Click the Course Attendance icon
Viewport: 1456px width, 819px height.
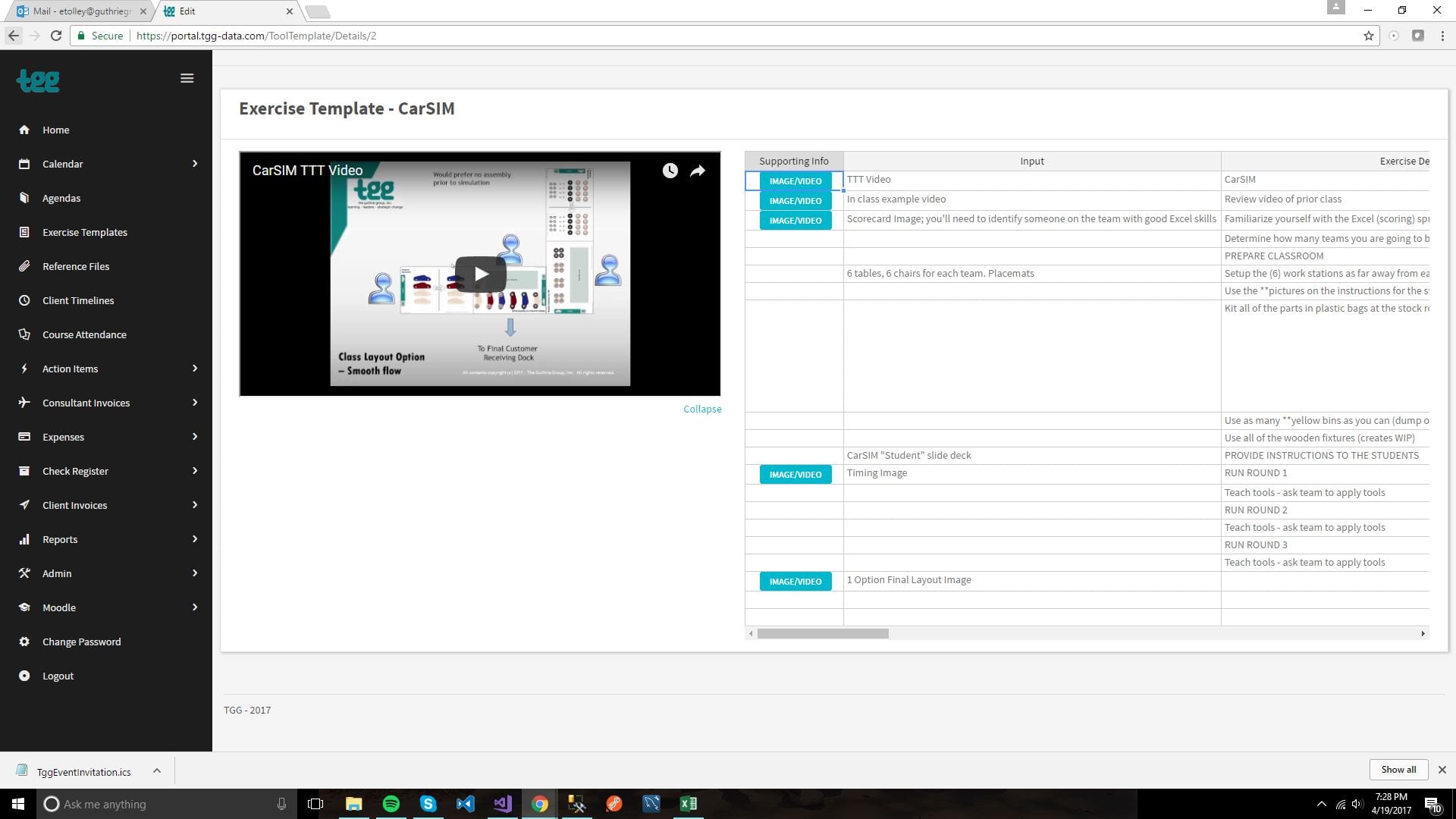(x=24, y=334)
